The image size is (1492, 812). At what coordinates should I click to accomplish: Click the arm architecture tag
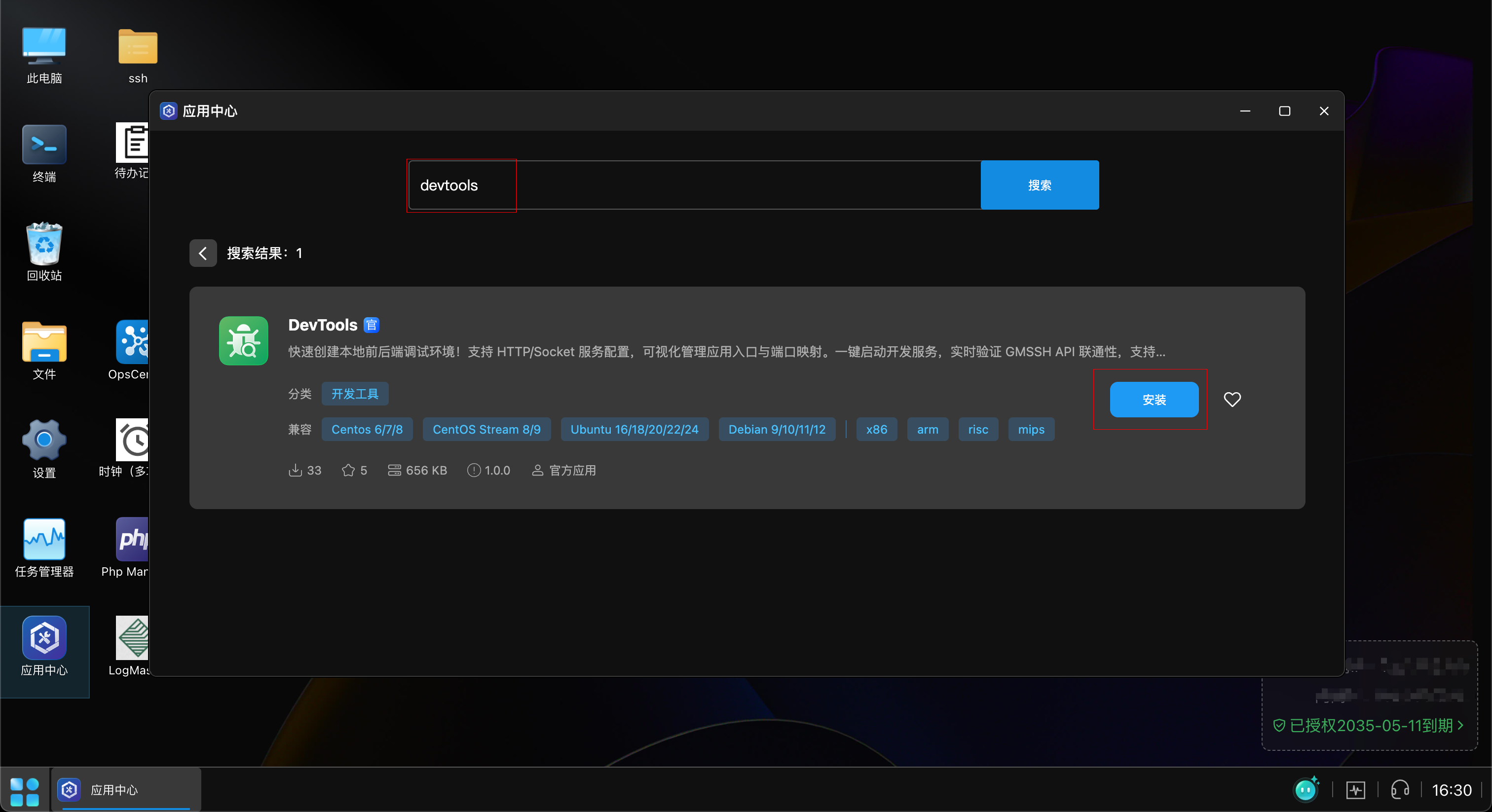click(927, 429)
